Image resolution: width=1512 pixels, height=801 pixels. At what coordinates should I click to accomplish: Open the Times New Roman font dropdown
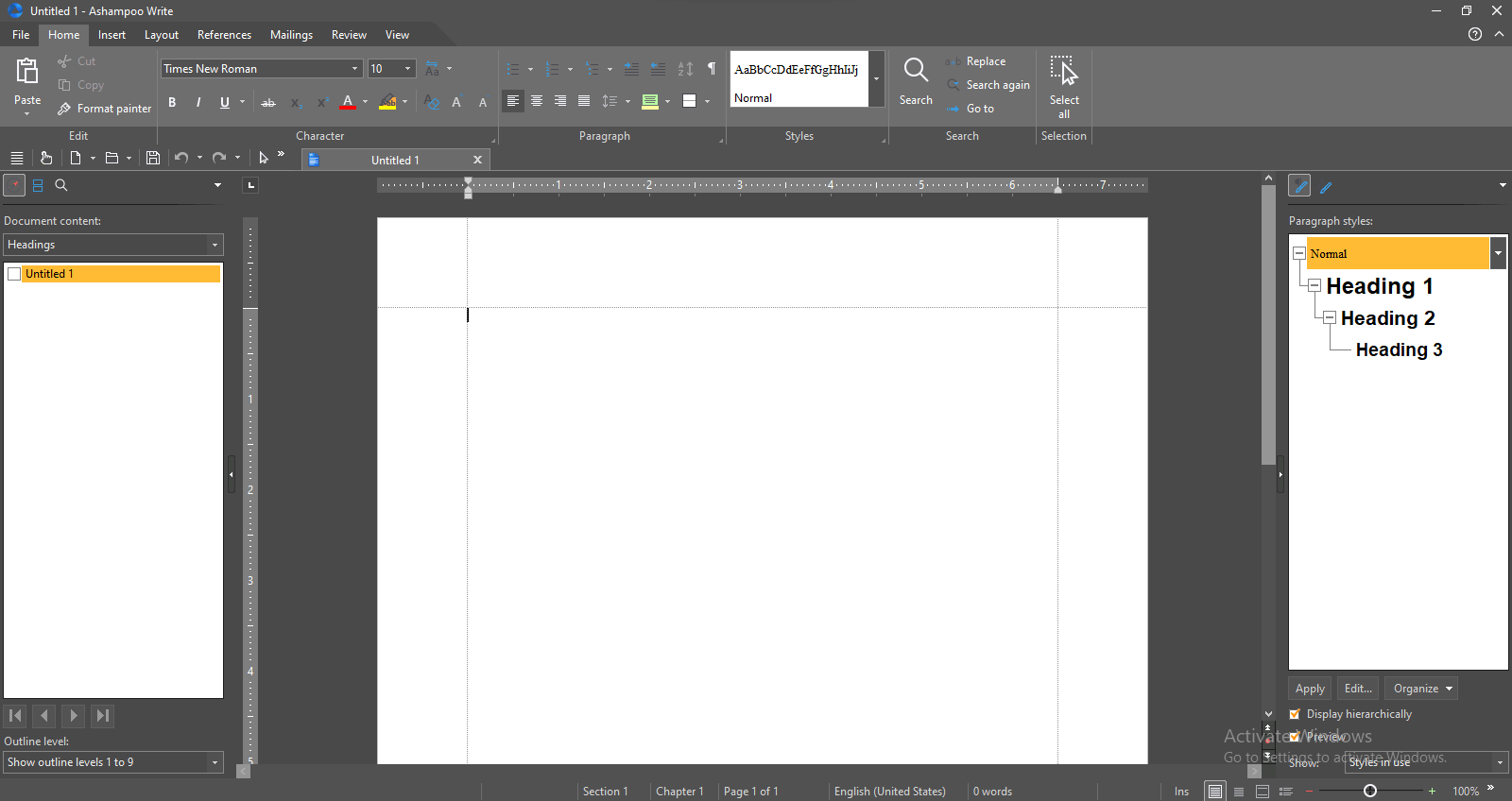click(355, 69)
